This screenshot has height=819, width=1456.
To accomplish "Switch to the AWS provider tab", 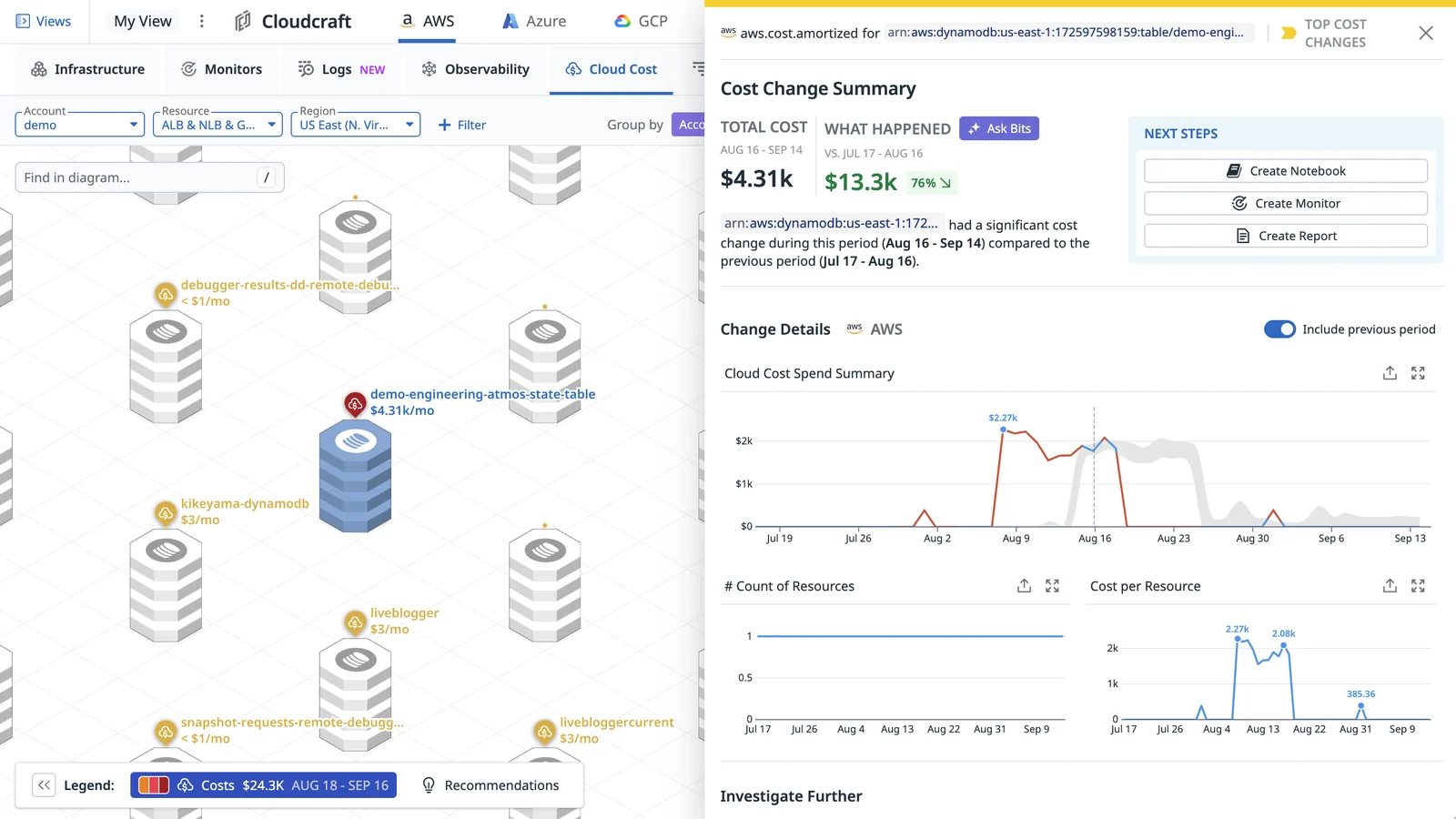I will (428, 21).
